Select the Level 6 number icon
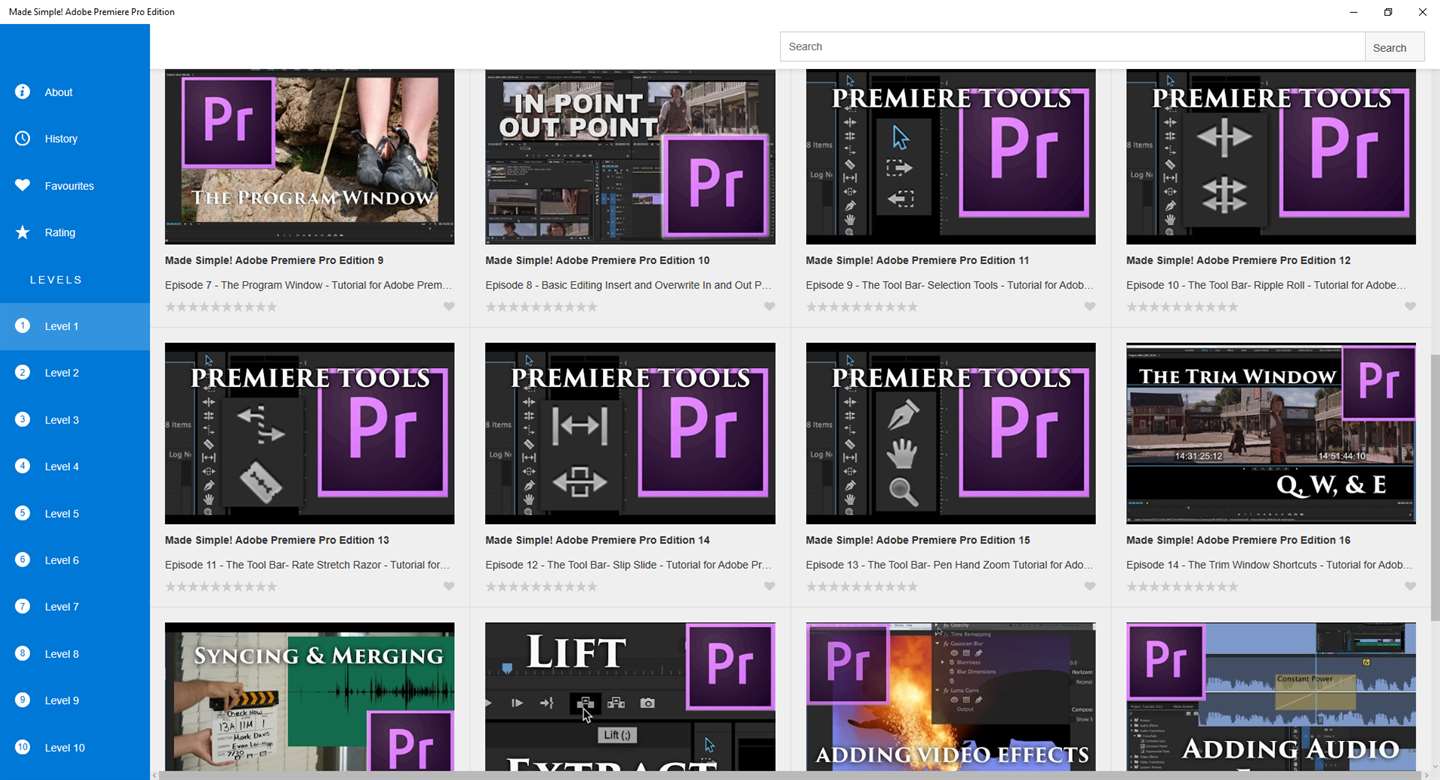1440x780 pixels. coord(22,560)
